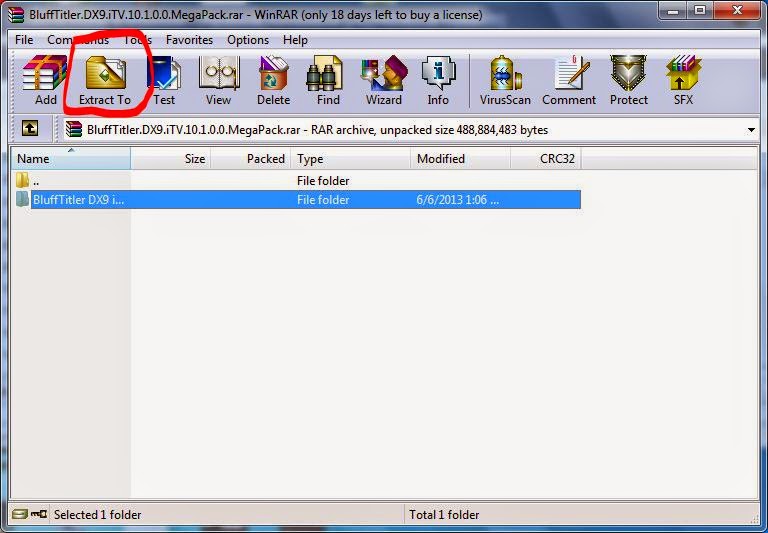Sort by the CRC32 column header
Image resolution: width=768 pixels, height=533 pixels.
(x=546, y=158)
